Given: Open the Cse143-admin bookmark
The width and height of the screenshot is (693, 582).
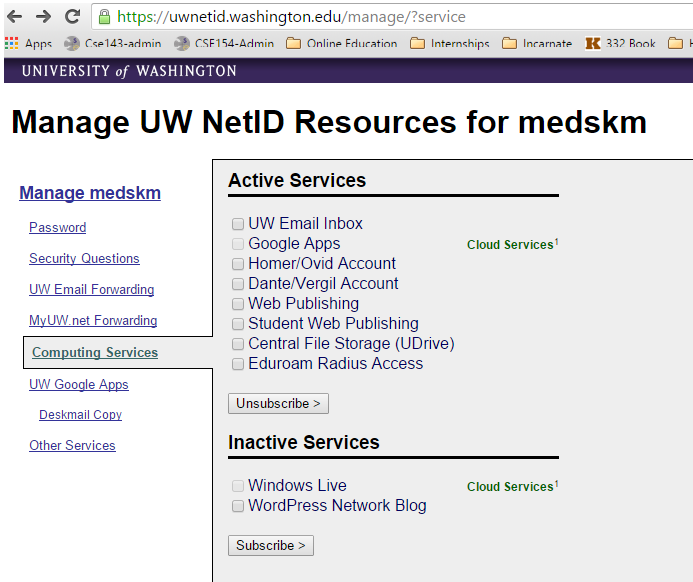Looking at the screenshot, I should point(113,44).
